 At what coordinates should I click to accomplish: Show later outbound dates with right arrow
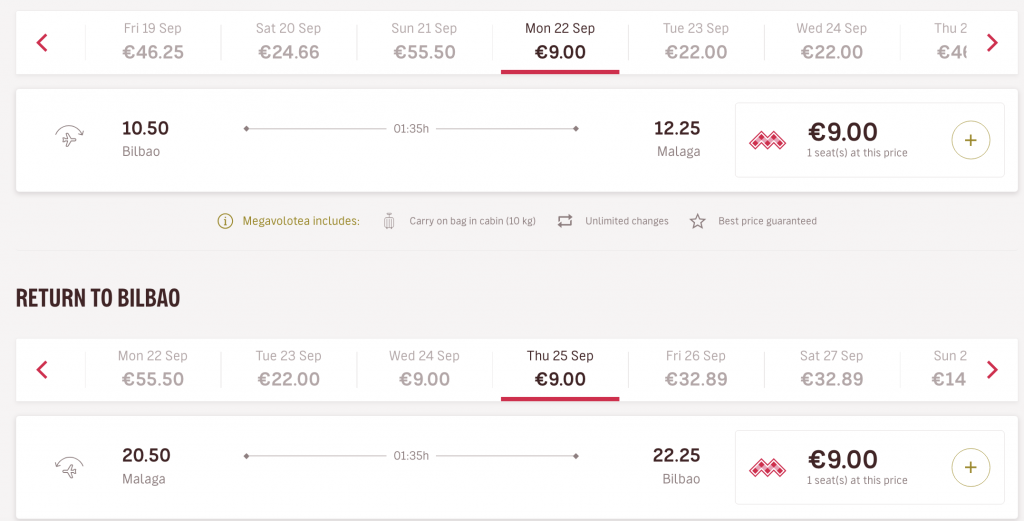[x=992, y=43]
